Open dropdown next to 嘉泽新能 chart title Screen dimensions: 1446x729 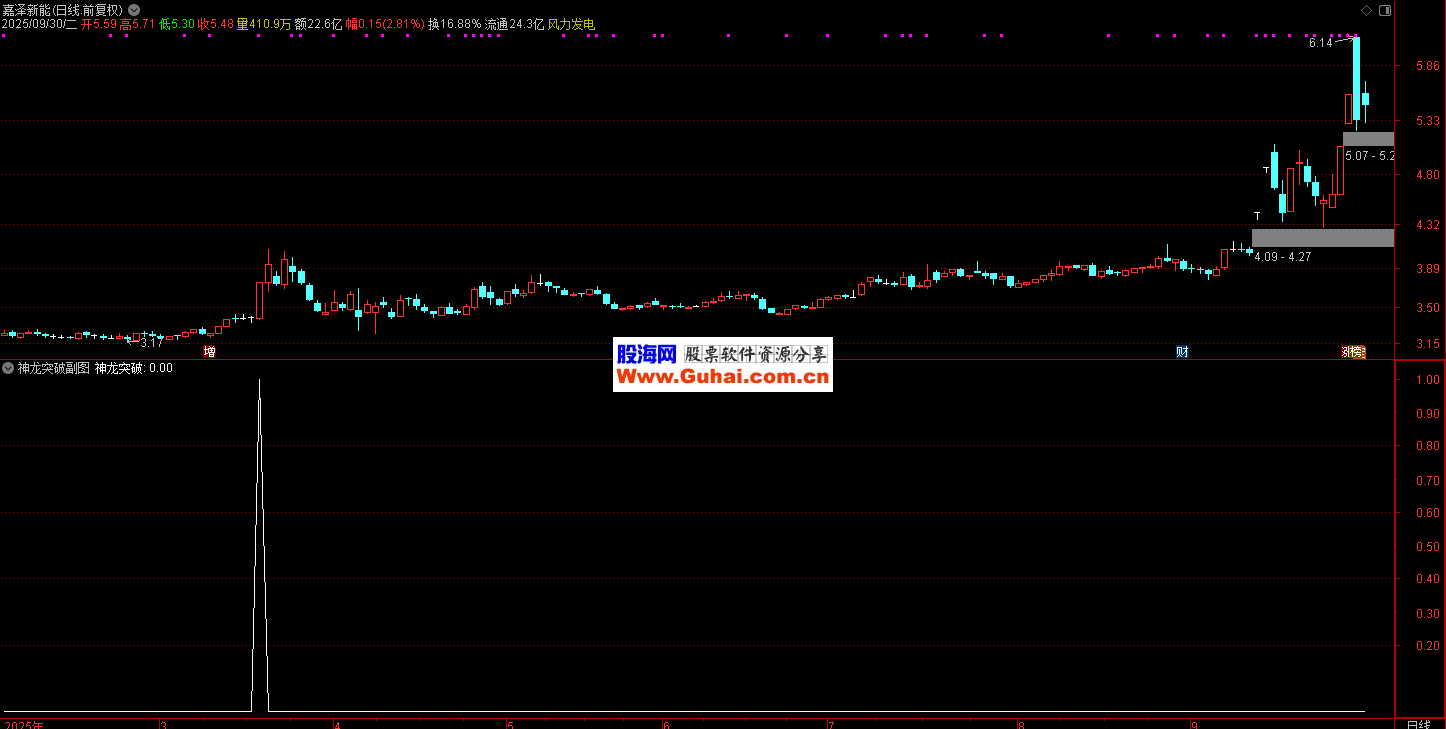coord(134,9)
